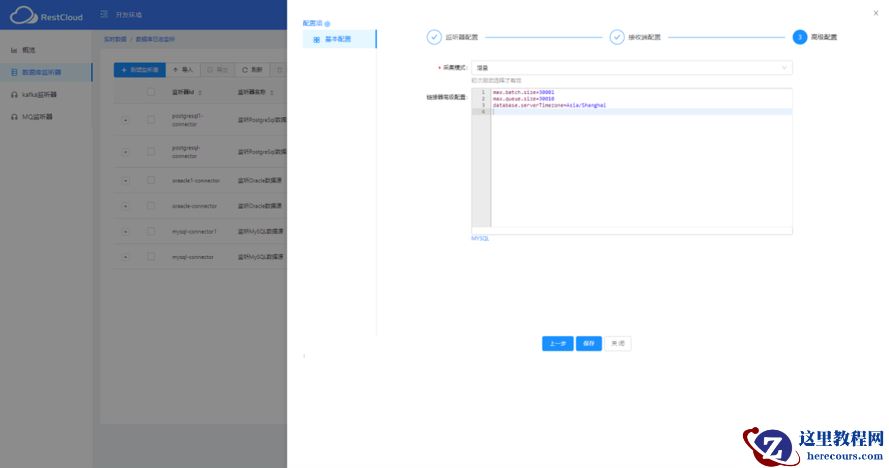Select the 基本配置 tab
Image resolution: width=889 pixels, height=468 pixels.
click(x=338, y=39)
